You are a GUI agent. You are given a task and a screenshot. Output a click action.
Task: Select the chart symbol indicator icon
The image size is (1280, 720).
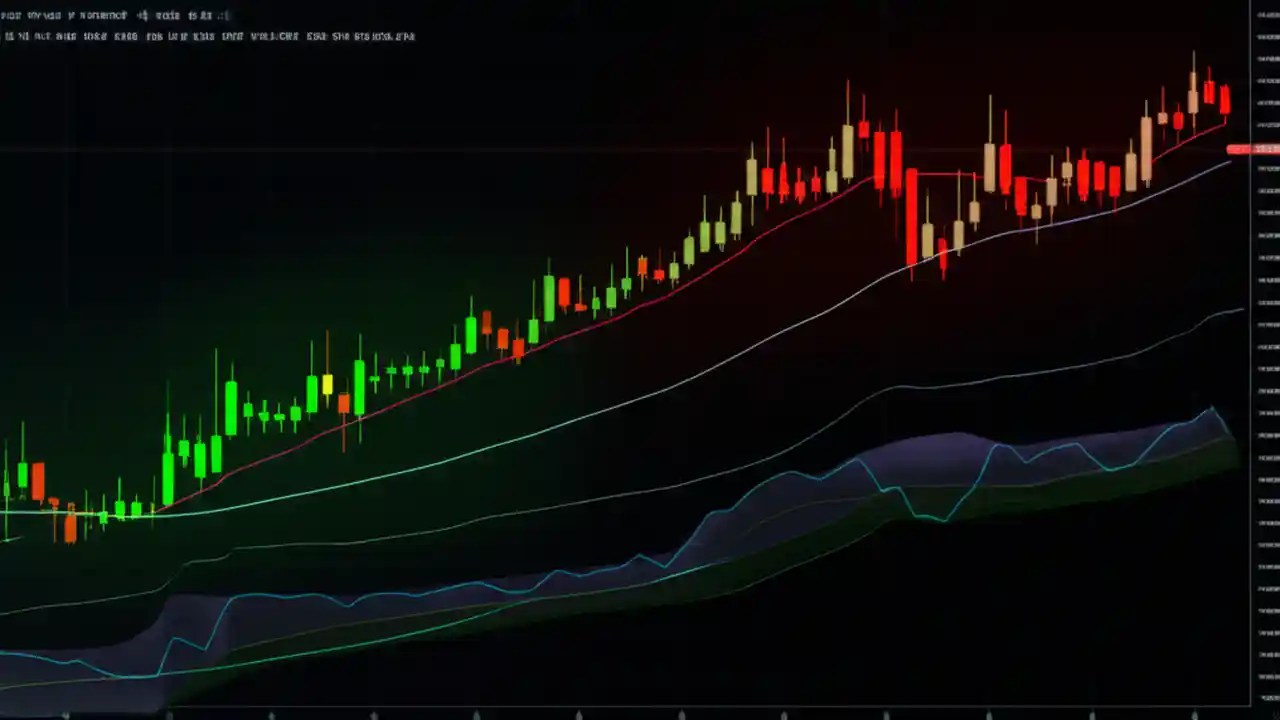click(x=10, y=15)
